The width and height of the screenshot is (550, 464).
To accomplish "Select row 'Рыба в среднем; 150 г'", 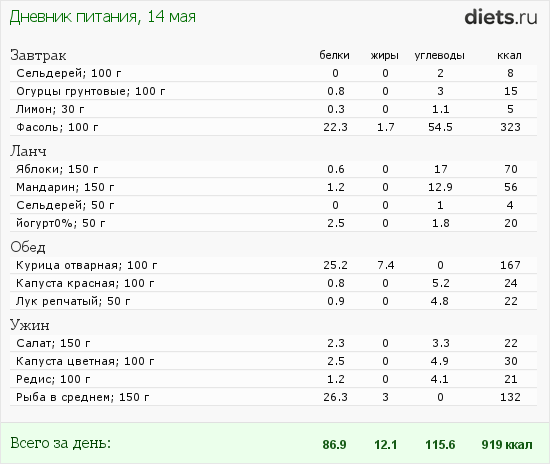I will pos(273,397).
